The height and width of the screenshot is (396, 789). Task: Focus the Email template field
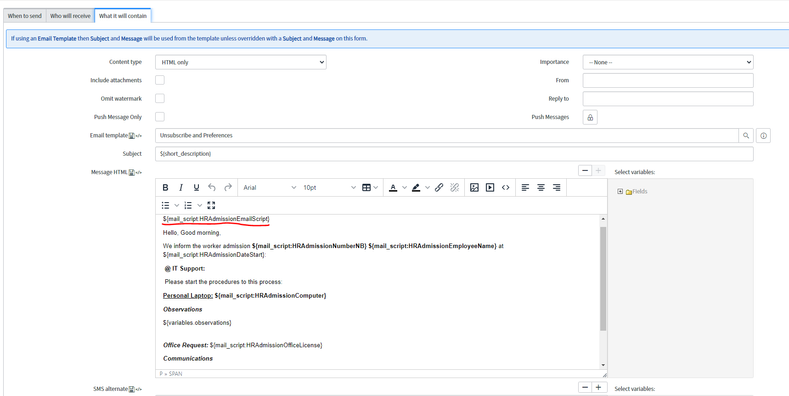coord(446,135)
